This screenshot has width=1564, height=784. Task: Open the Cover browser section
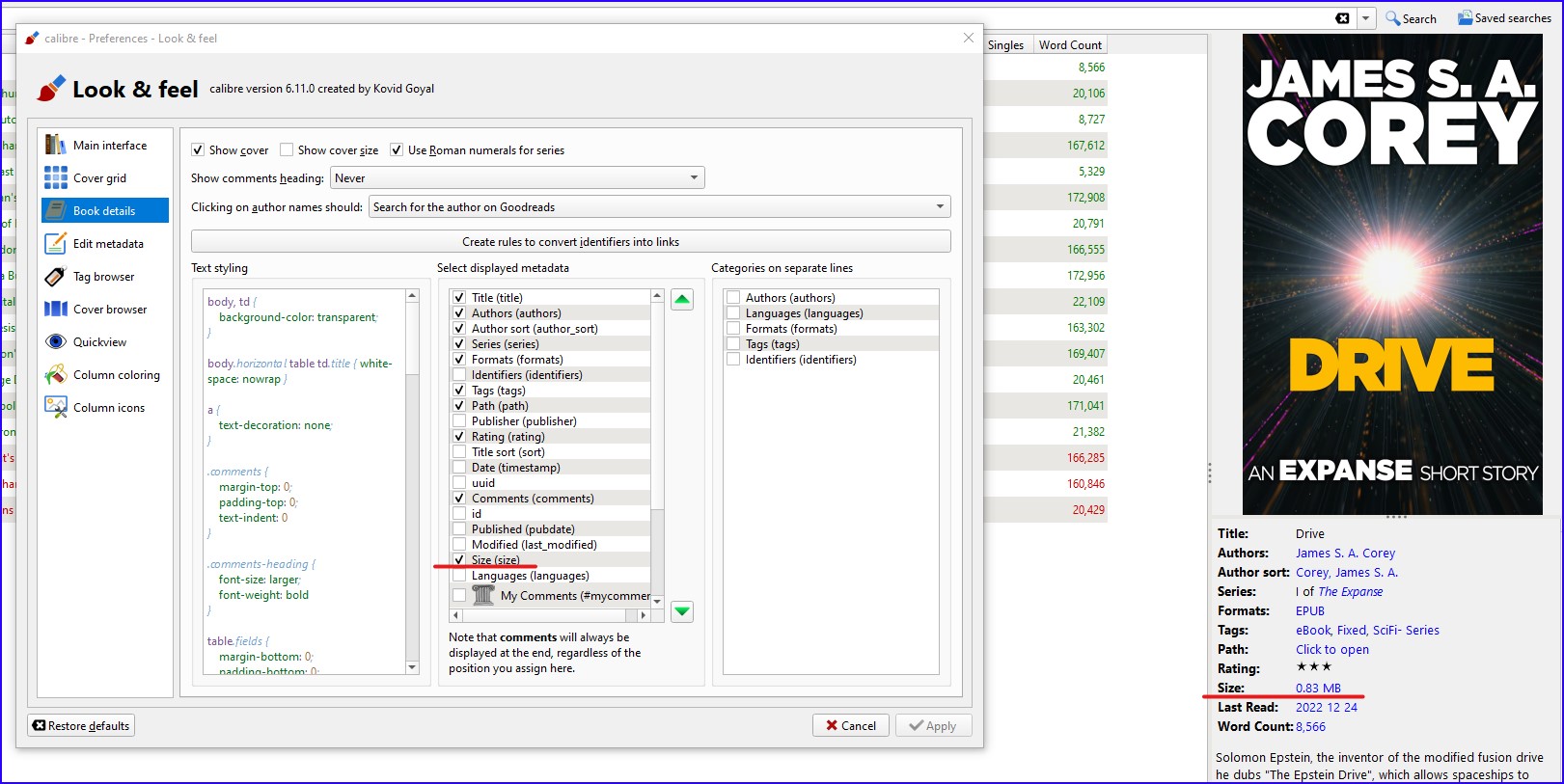(105, 310)
